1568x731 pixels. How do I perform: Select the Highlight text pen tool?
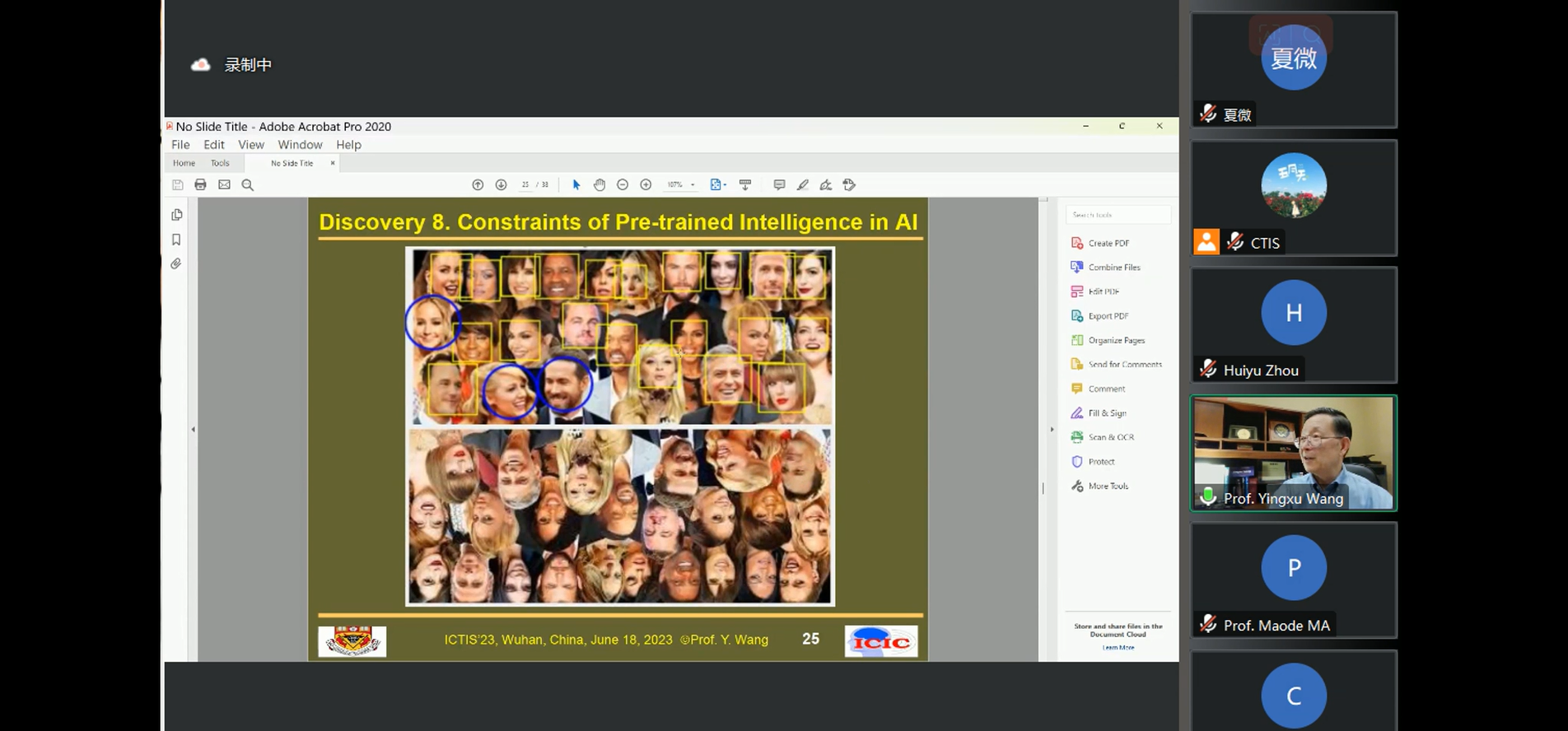[x=803, y=185]
